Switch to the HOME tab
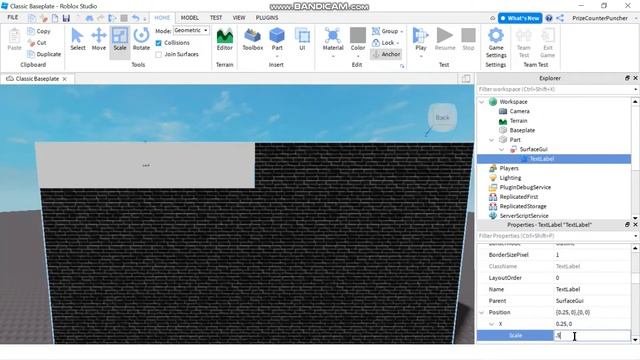Viewport: 640px width, 360px height. coord(162,18)
